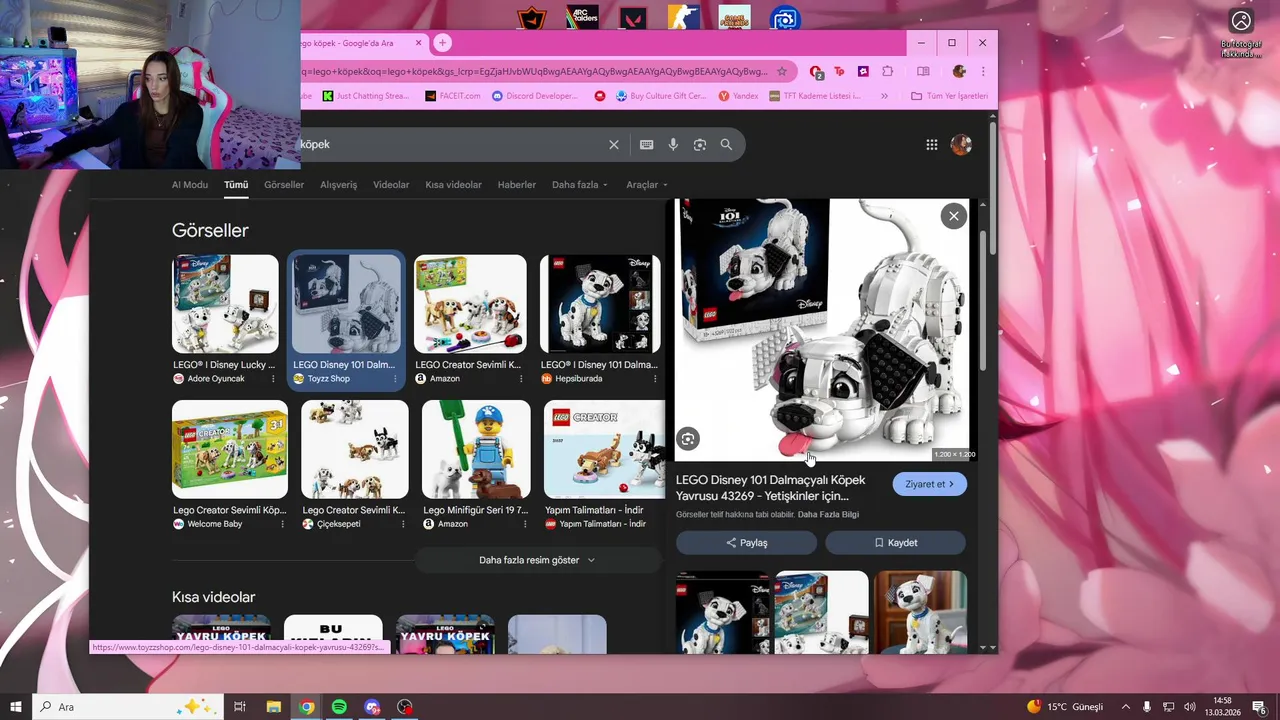Image resolution: width=1280 pixels, height=720 pixels.
Task: Open the FACEIT.com bookmark
Action: (x=453, y=96)
